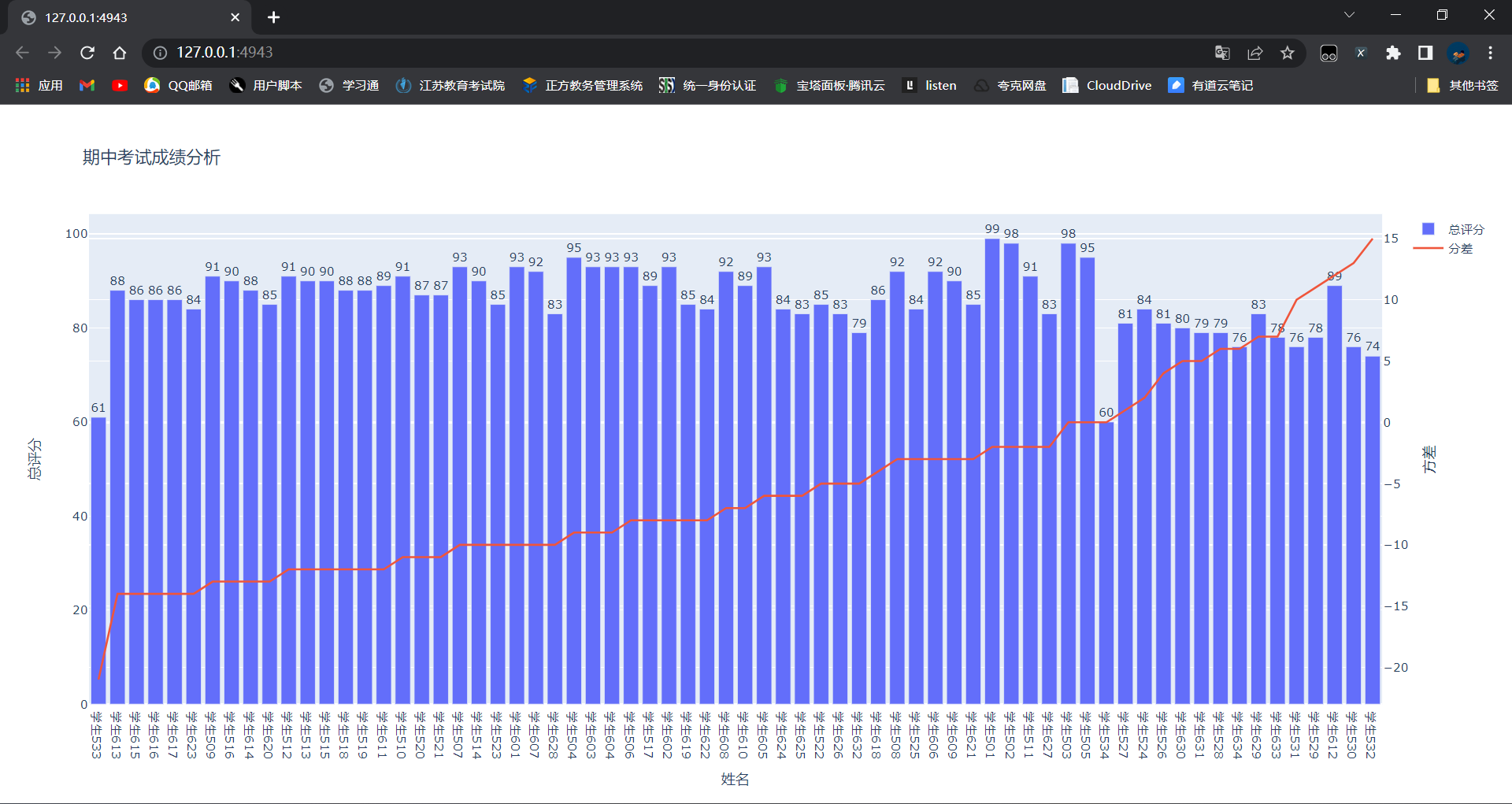Open the Tampermonkey-style extension icon left of the X extension
The height and width of the screenshot is (804, 1512).
point(1329,53)
